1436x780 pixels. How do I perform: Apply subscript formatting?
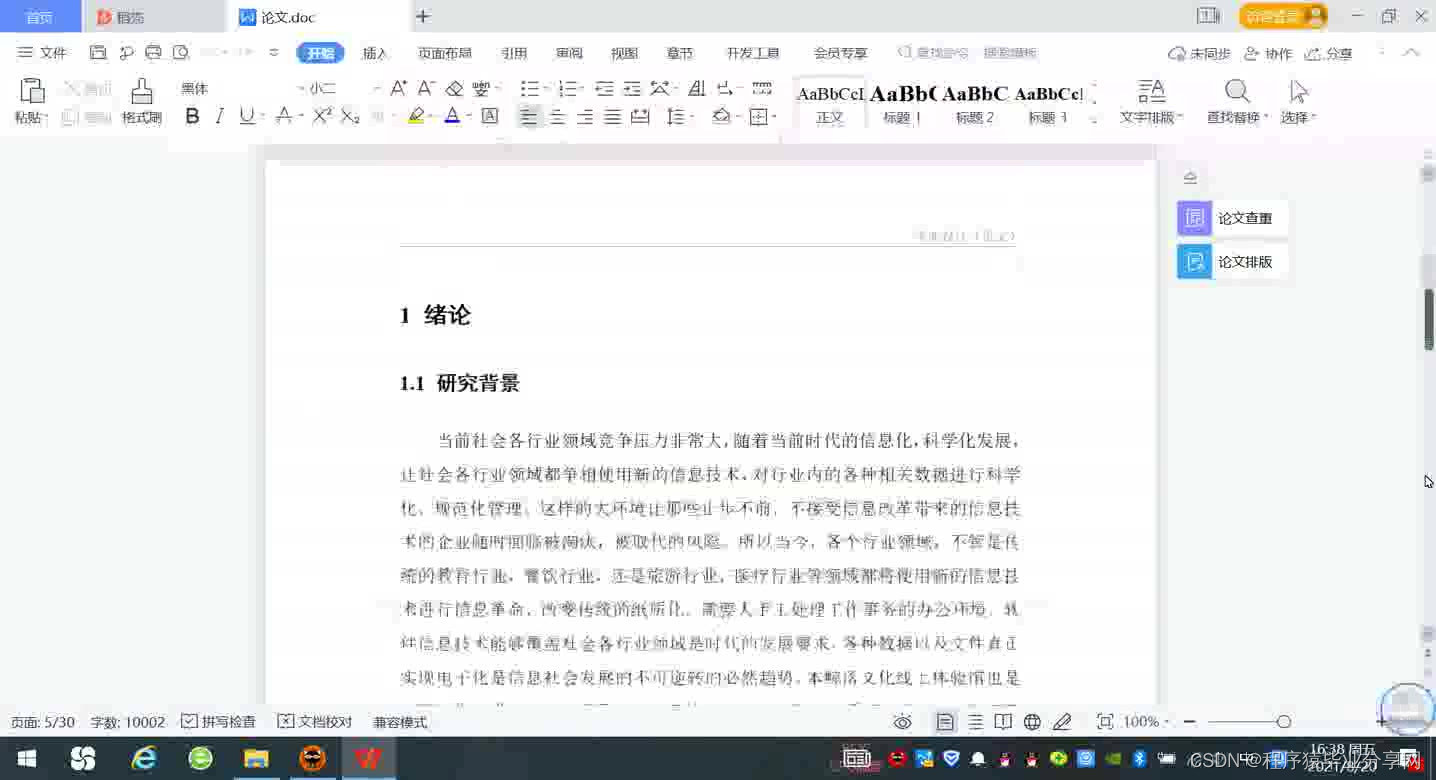tap(349, 117)
